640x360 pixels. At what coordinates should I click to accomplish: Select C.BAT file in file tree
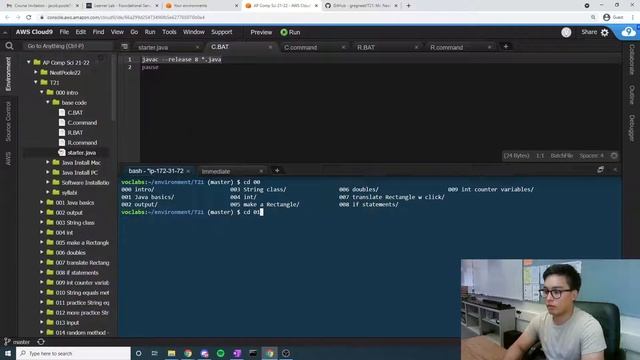click(75, 113)
